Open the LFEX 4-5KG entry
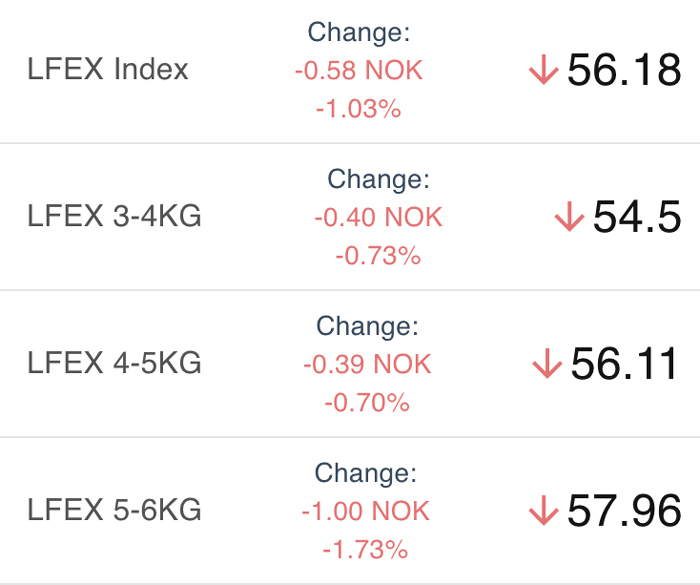 click(114, 363)
